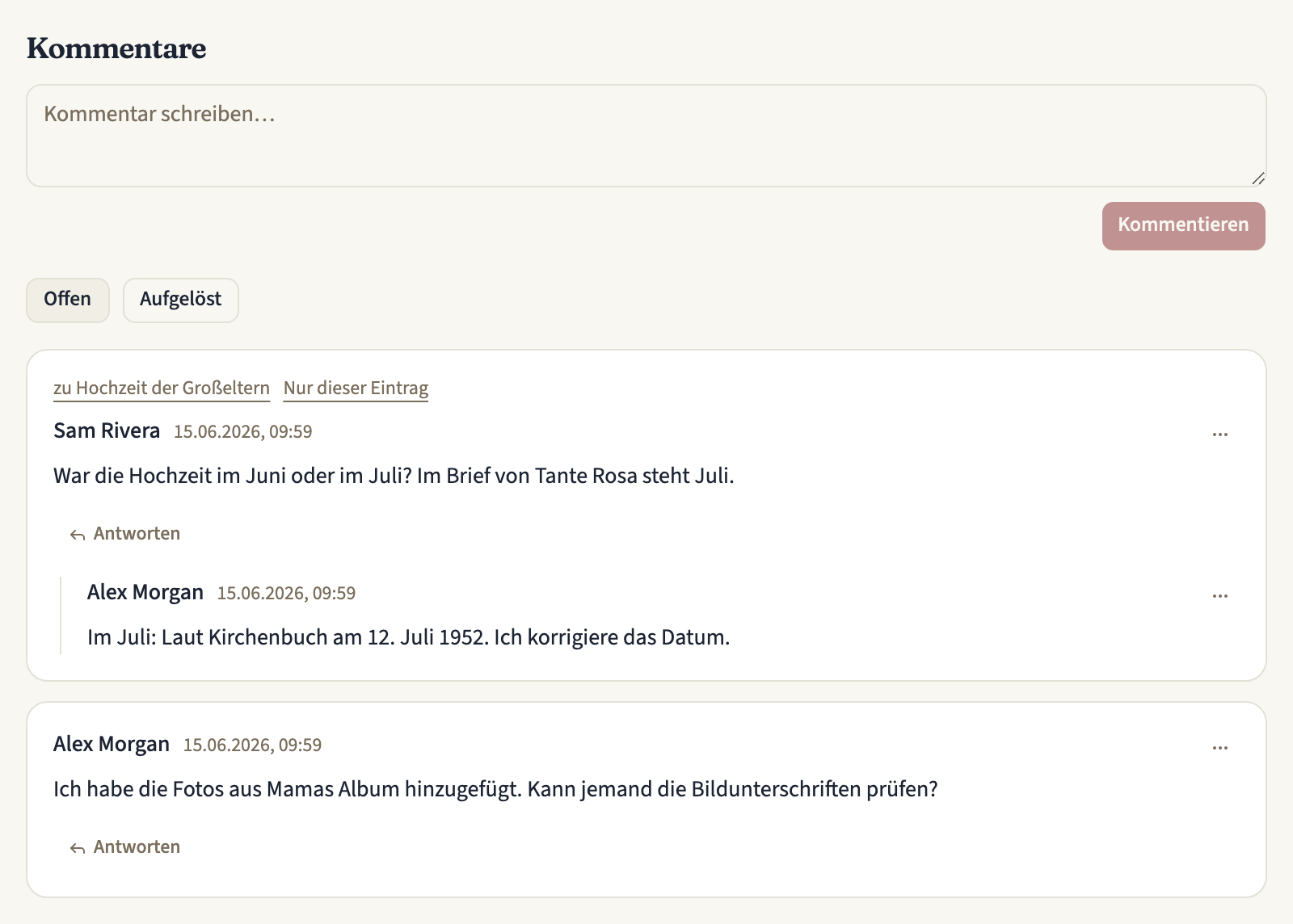Reply to the Mamas Album comment via Antworten
Screen dimensions: 1293x924
pyautogui.click(x=125, y=847)
